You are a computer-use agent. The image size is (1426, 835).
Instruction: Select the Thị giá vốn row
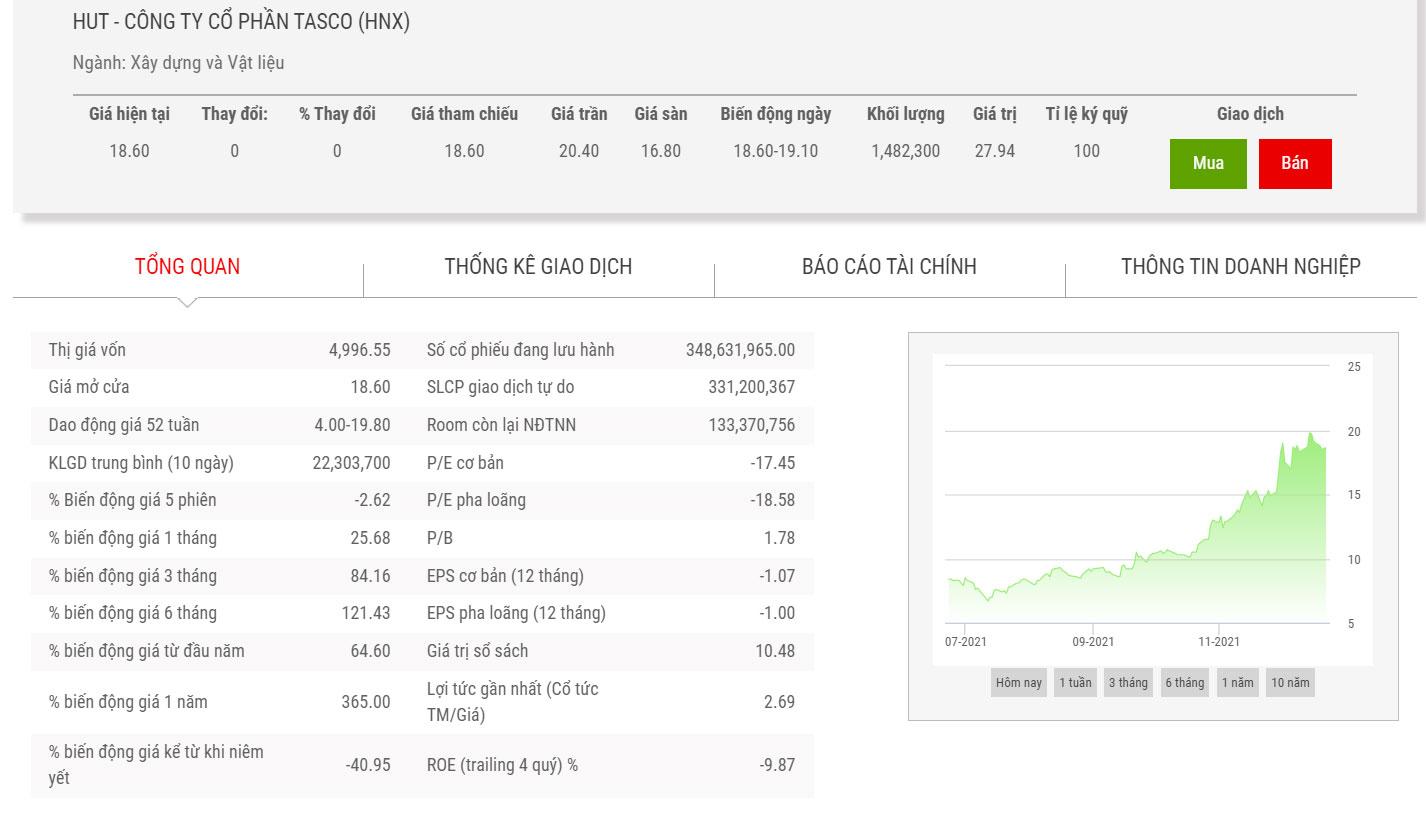[x=220, y=350]
